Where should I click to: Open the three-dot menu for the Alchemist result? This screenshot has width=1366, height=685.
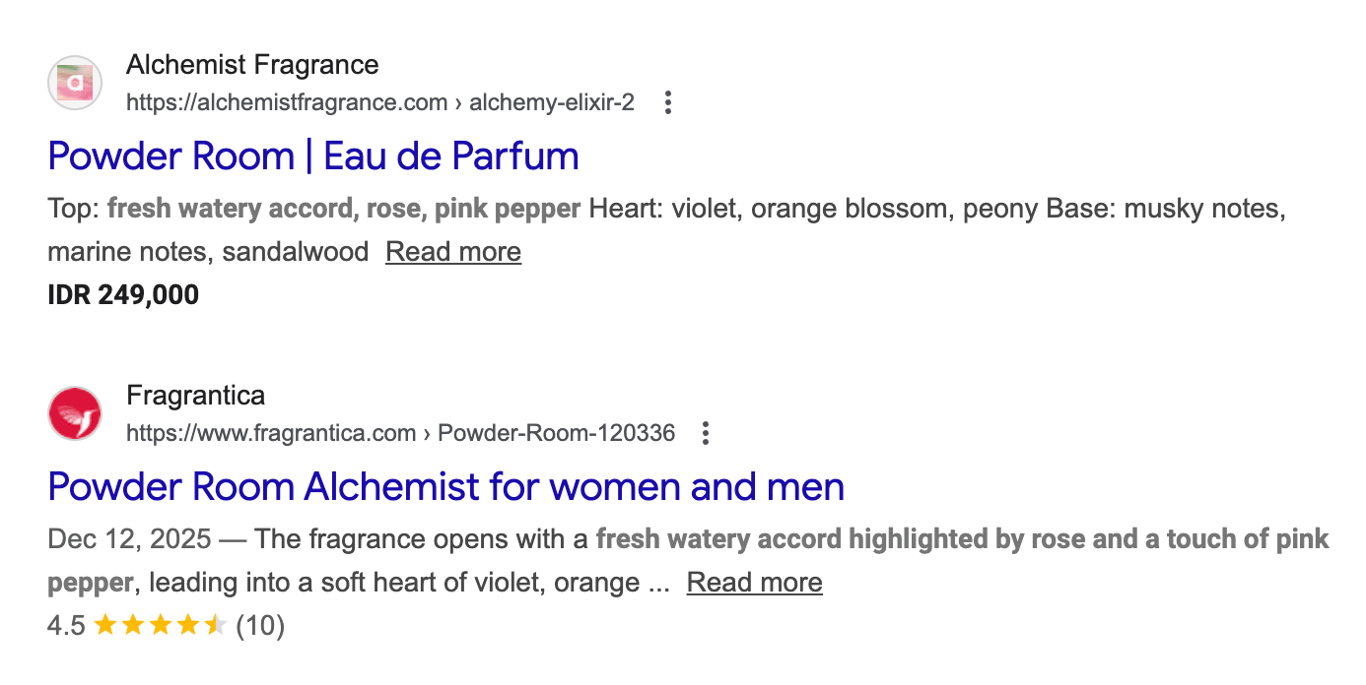[667, 102]
